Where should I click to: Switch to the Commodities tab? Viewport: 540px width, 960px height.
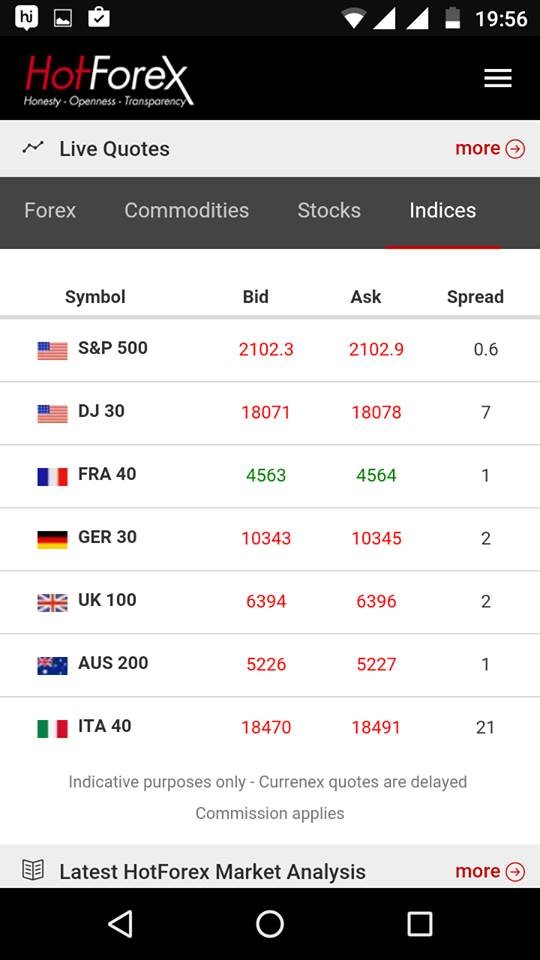(x=187, y=211)
